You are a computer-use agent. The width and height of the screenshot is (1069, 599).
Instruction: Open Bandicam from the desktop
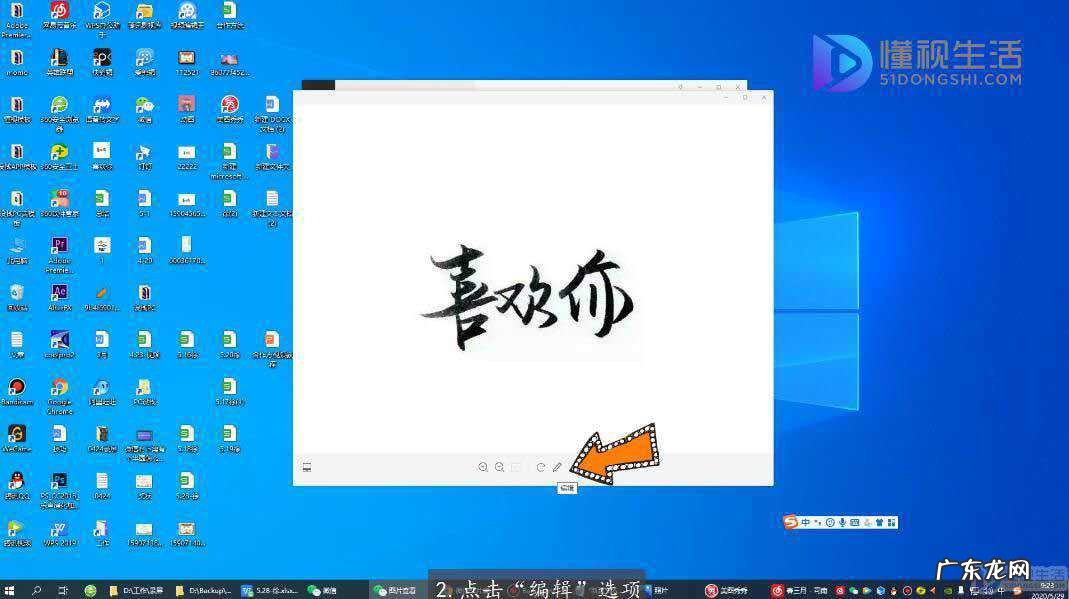(18, 386)
